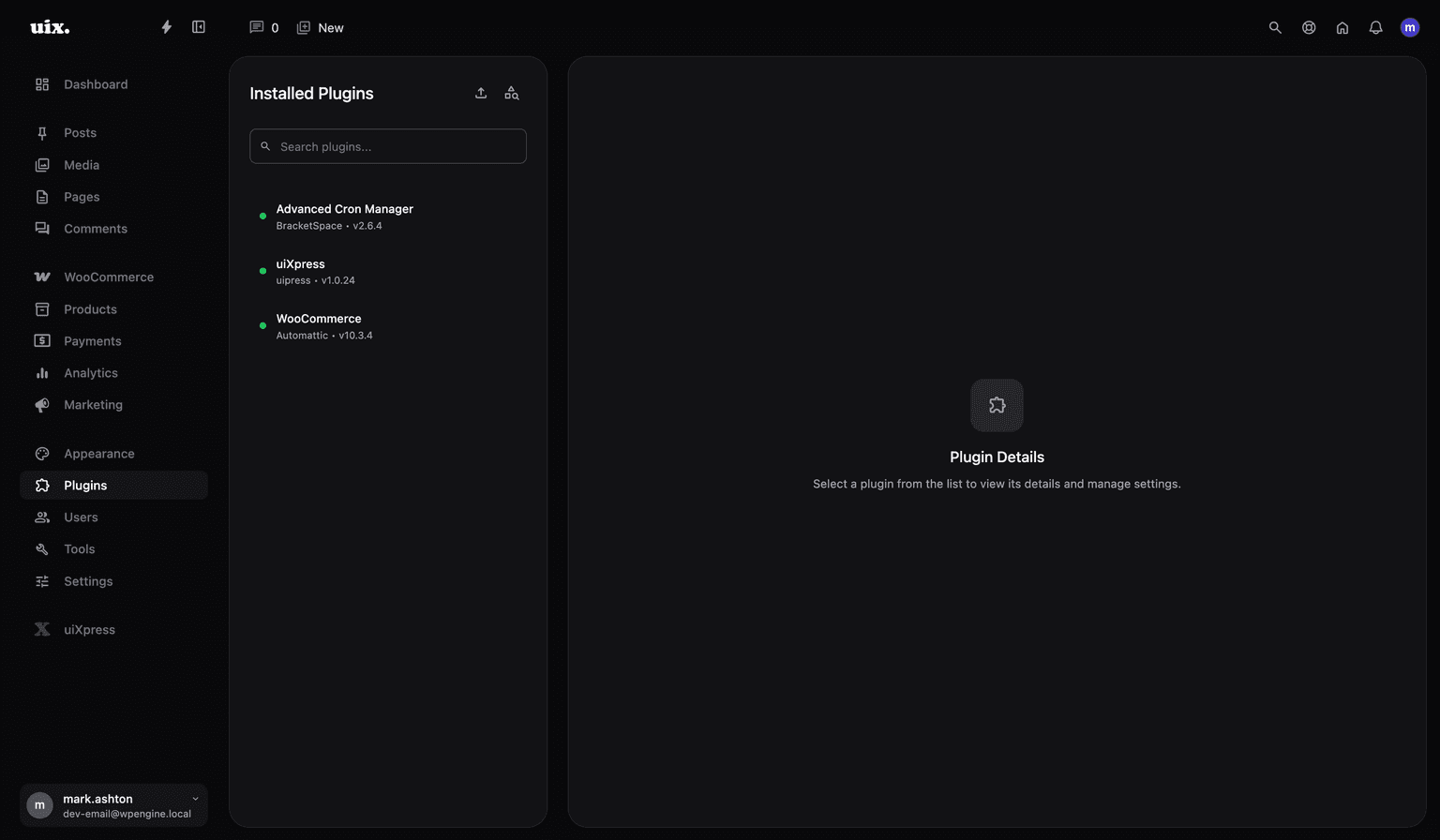Upload a new plugin via the upload icon
The height and width of the screenshot is (840, 1440).
481,93
